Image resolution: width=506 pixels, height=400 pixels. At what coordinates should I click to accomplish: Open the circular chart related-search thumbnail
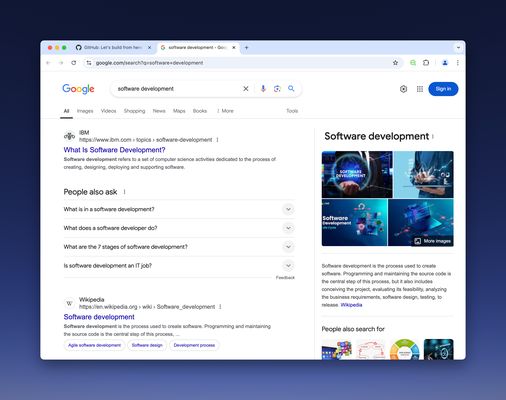pos(405,349)
